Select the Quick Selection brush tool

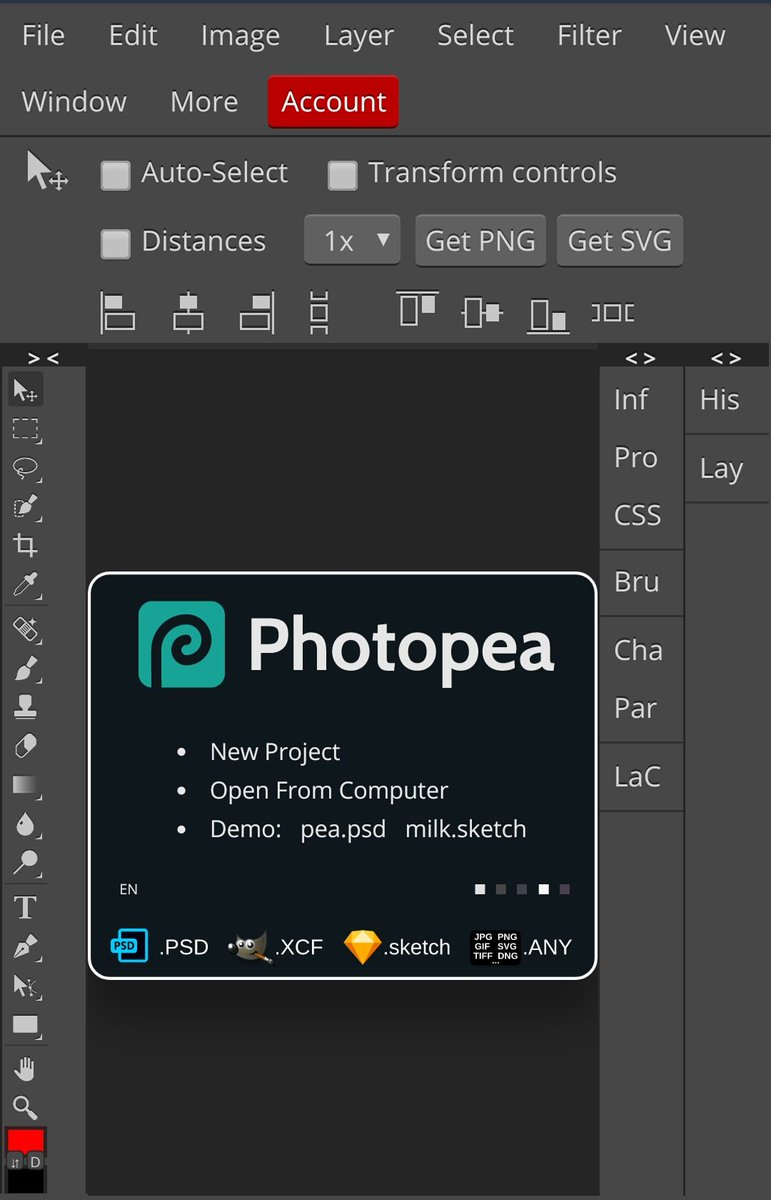26,507
